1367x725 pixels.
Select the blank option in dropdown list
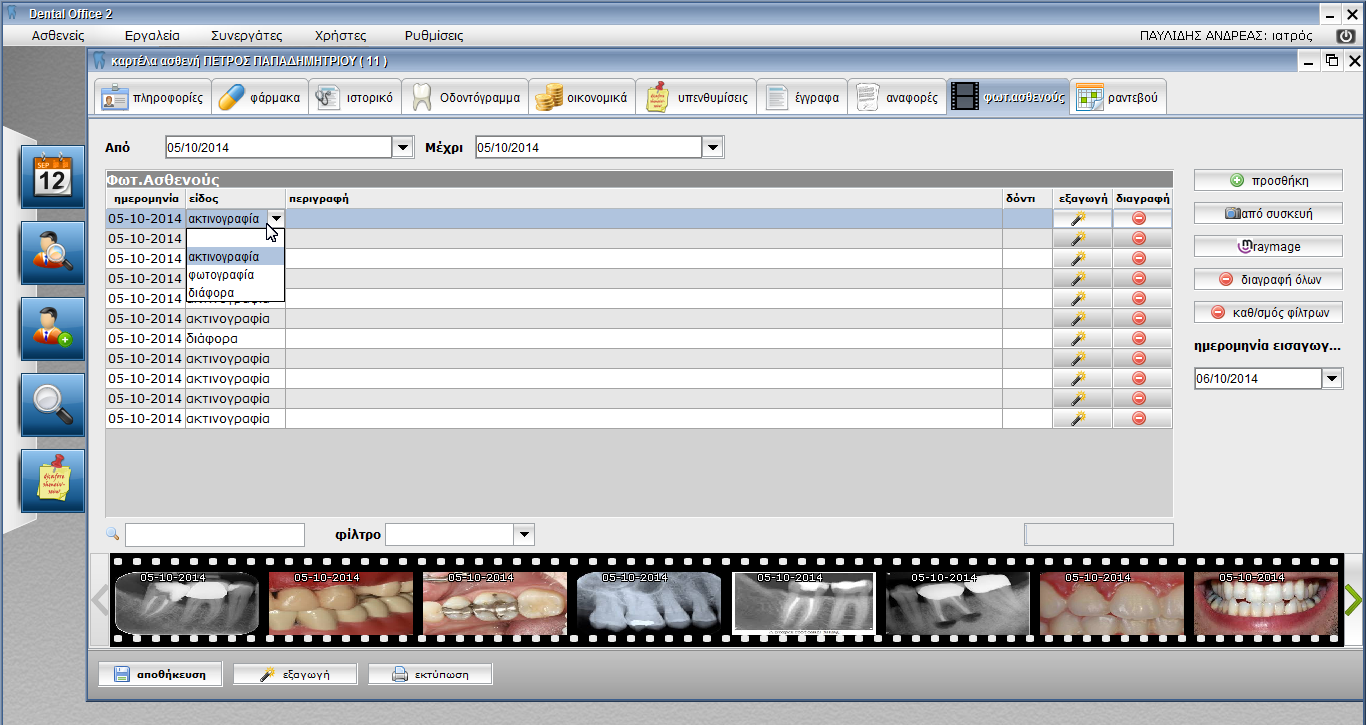click(x=235, y=239)
